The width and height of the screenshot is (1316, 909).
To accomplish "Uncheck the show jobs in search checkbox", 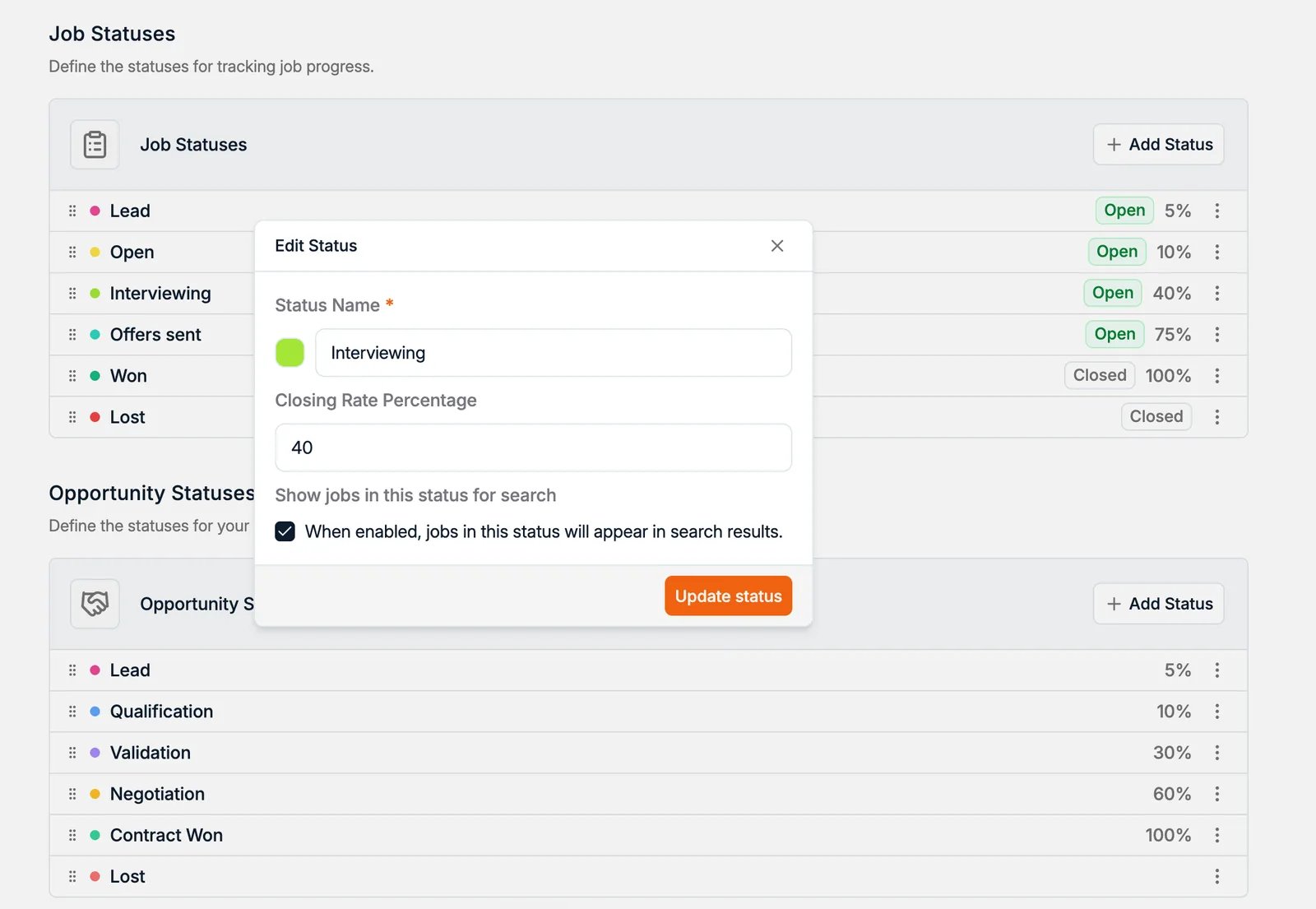I will click(285, 531).
